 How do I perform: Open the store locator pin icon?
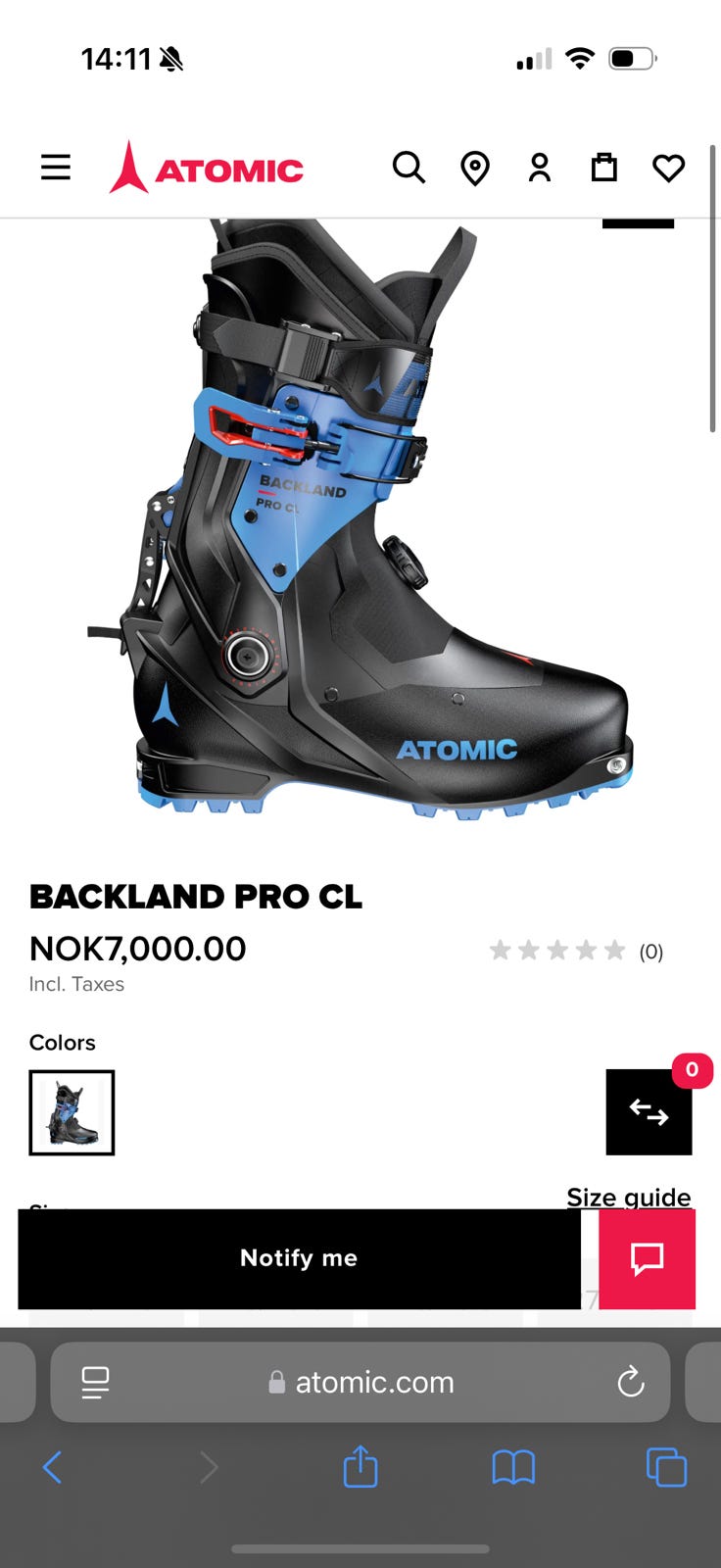[x=475, y=169]
